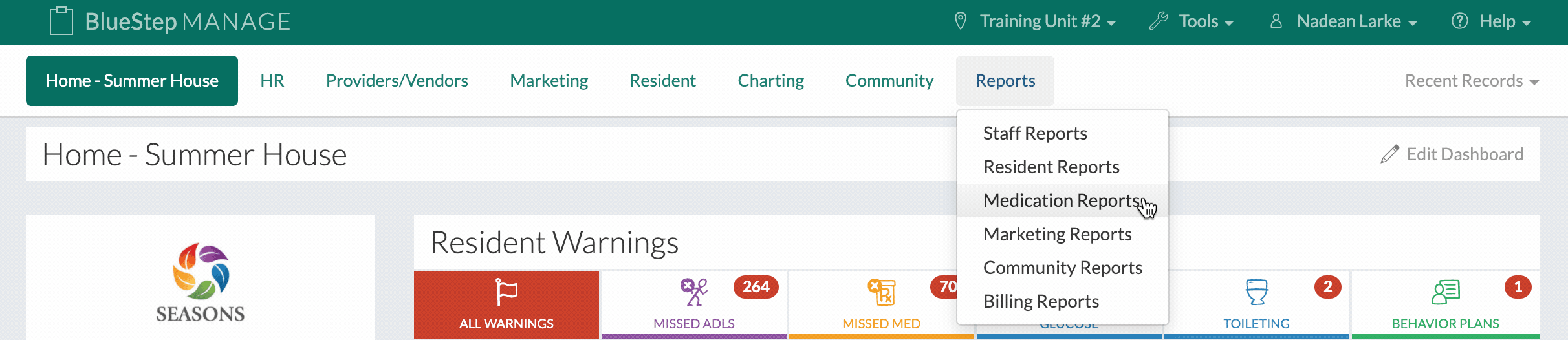The image size is (1568, 340).
Task: Click the Home - Summer House button
Action: click(132, 81)
